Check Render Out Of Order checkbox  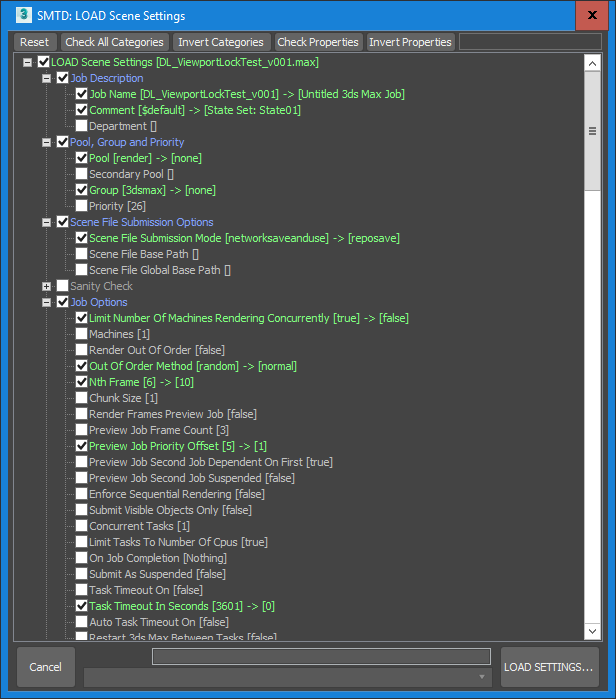click(82, 350)
